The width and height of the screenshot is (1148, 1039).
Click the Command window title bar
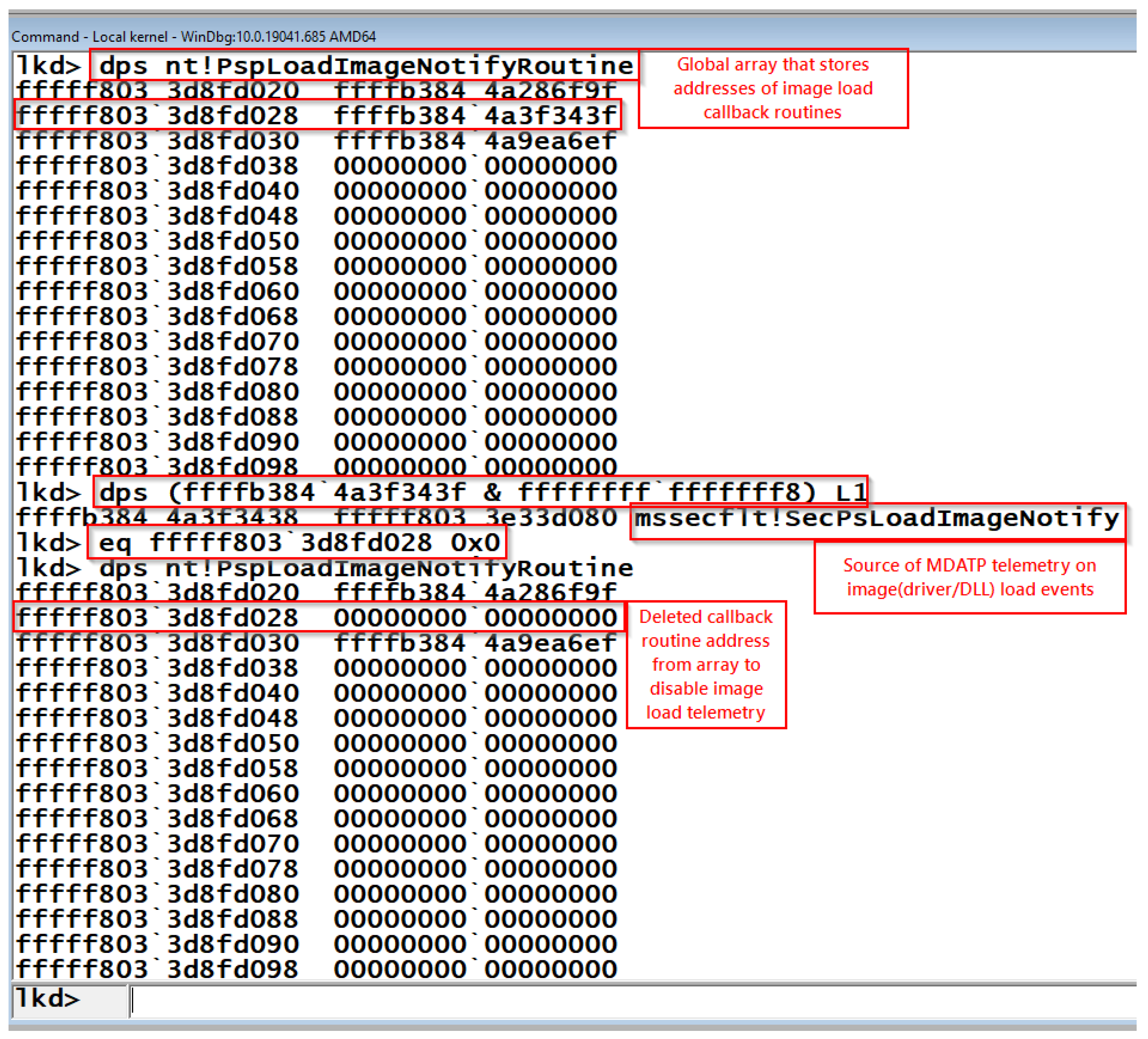pos(194,37)
